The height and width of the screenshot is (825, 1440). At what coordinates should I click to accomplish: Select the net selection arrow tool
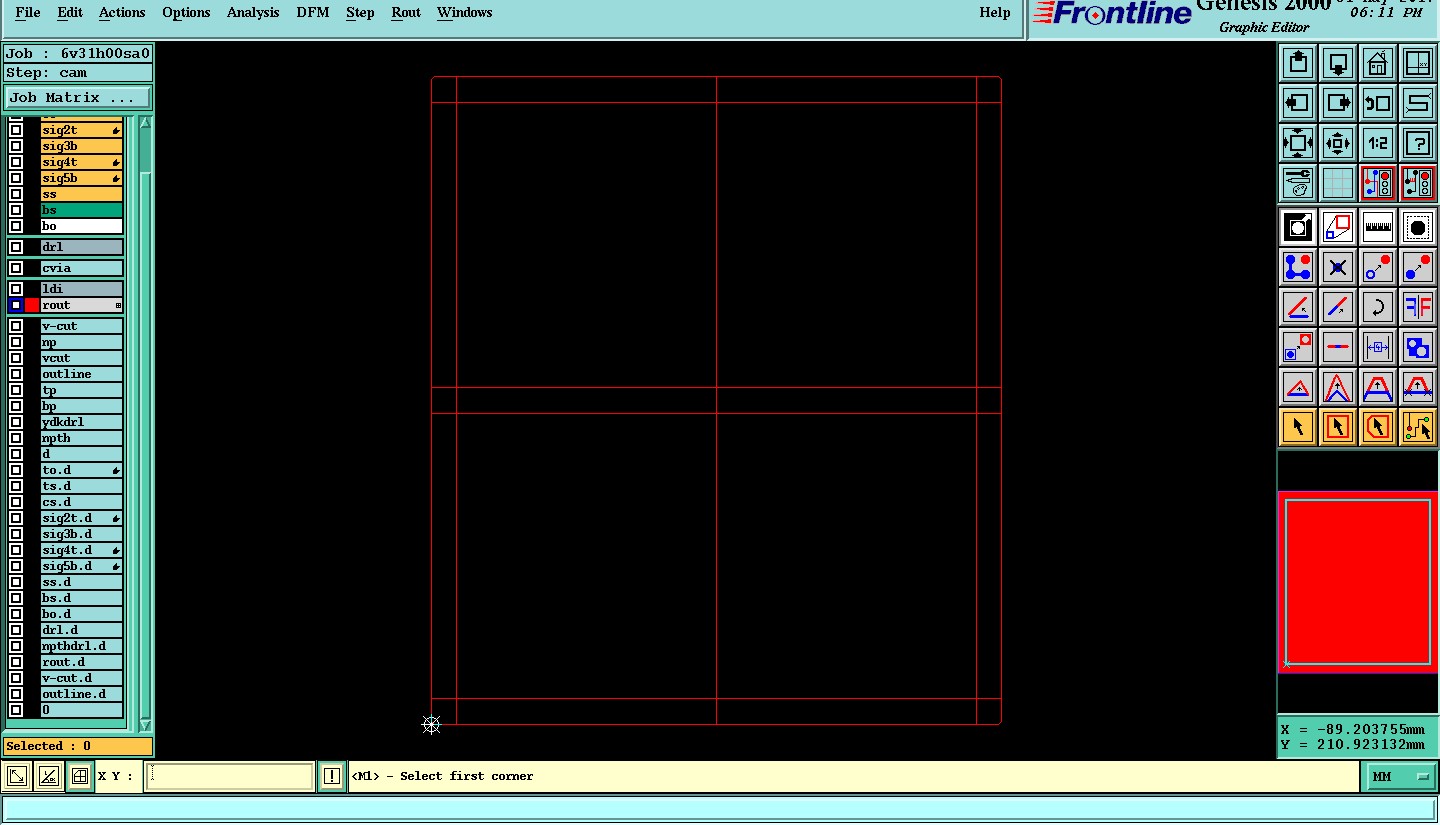[1418, 427]
